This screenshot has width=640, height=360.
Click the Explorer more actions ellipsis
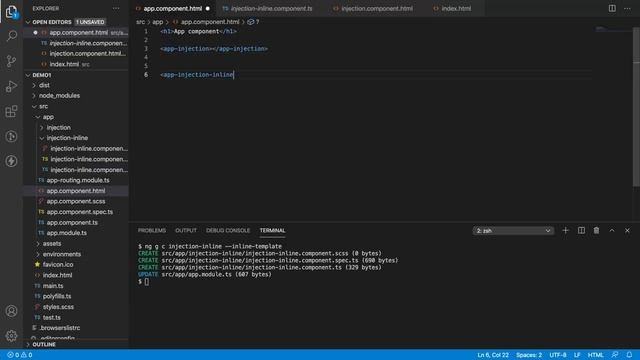pos(116,9)
